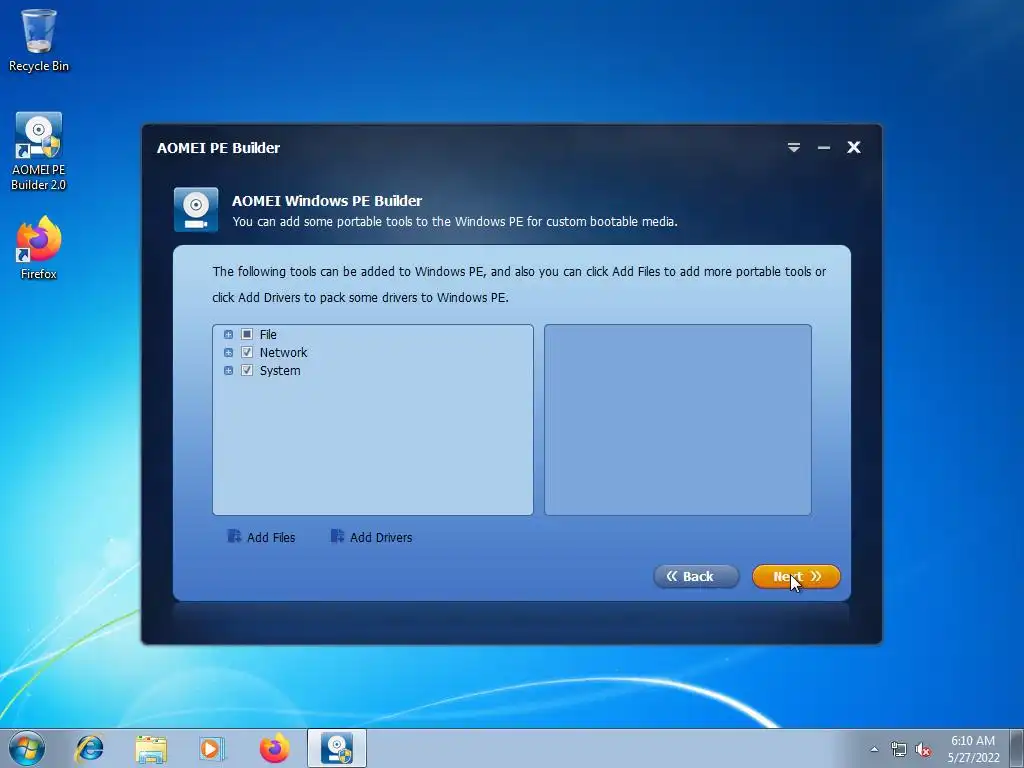
Task: Toggle the File checkbox
Action: (x=247, y=334)
